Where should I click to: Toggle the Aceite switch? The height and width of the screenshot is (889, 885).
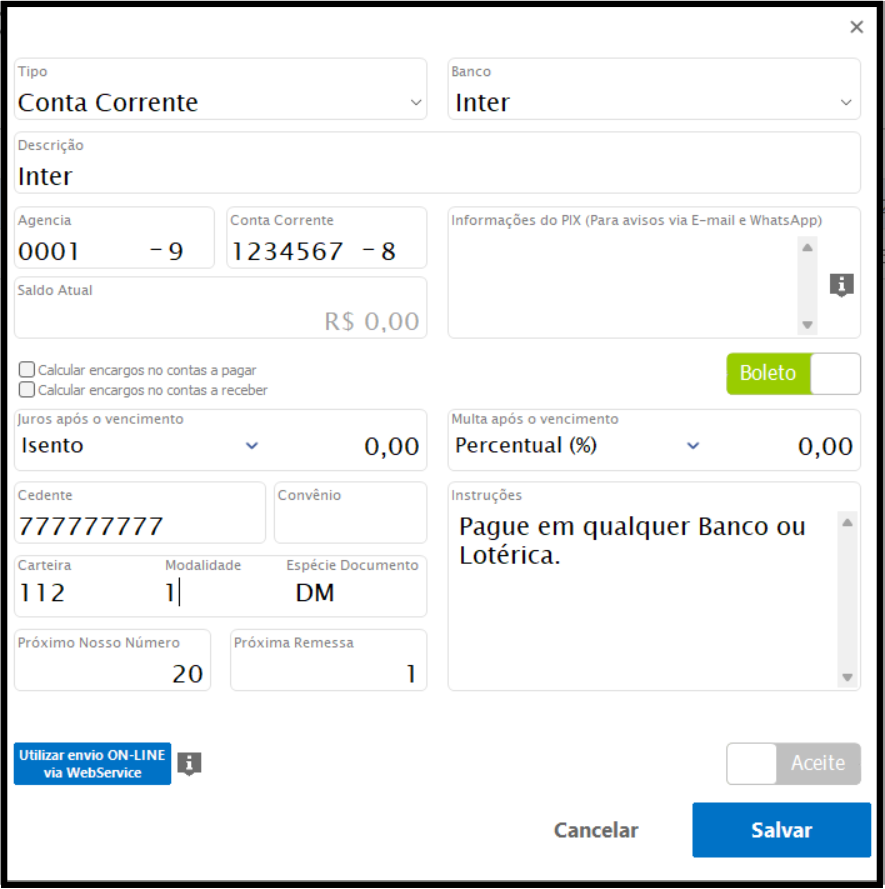coord(793,764)
